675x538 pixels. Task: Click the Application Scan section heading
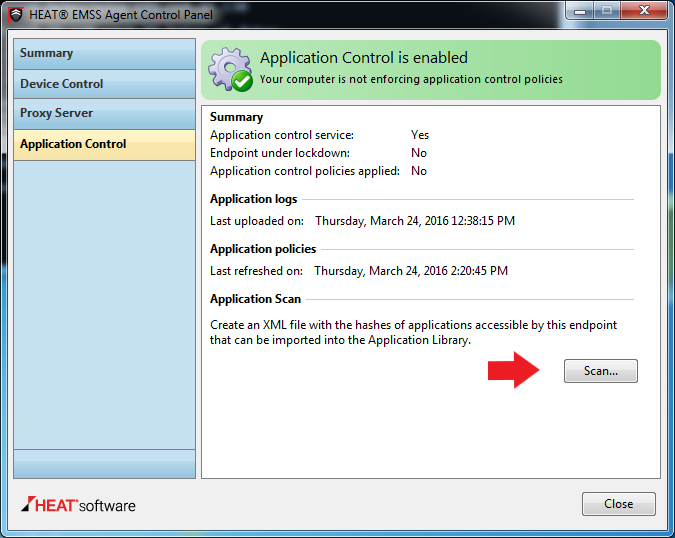point(255,299)
